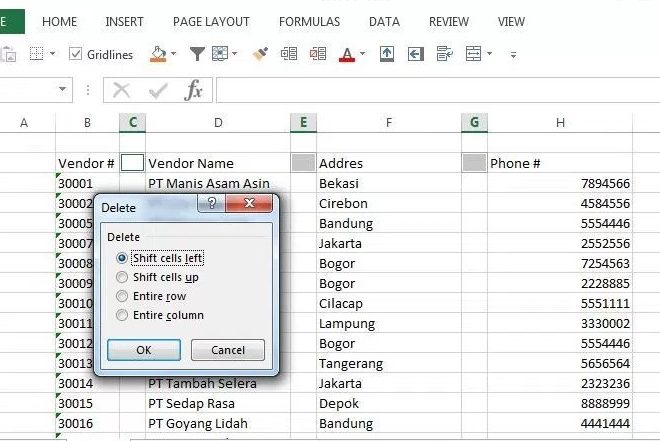
Task: Click the highlighted column G header
Action: point(474,122)
